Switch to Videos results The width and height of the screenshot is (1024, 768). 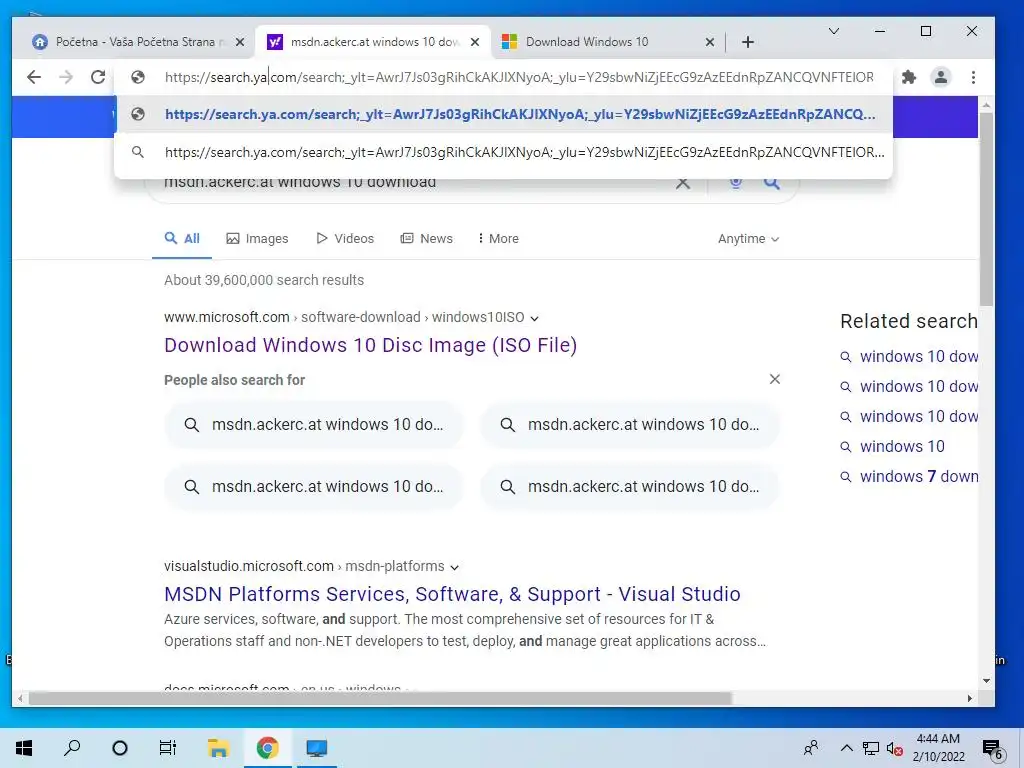[345, 238]
